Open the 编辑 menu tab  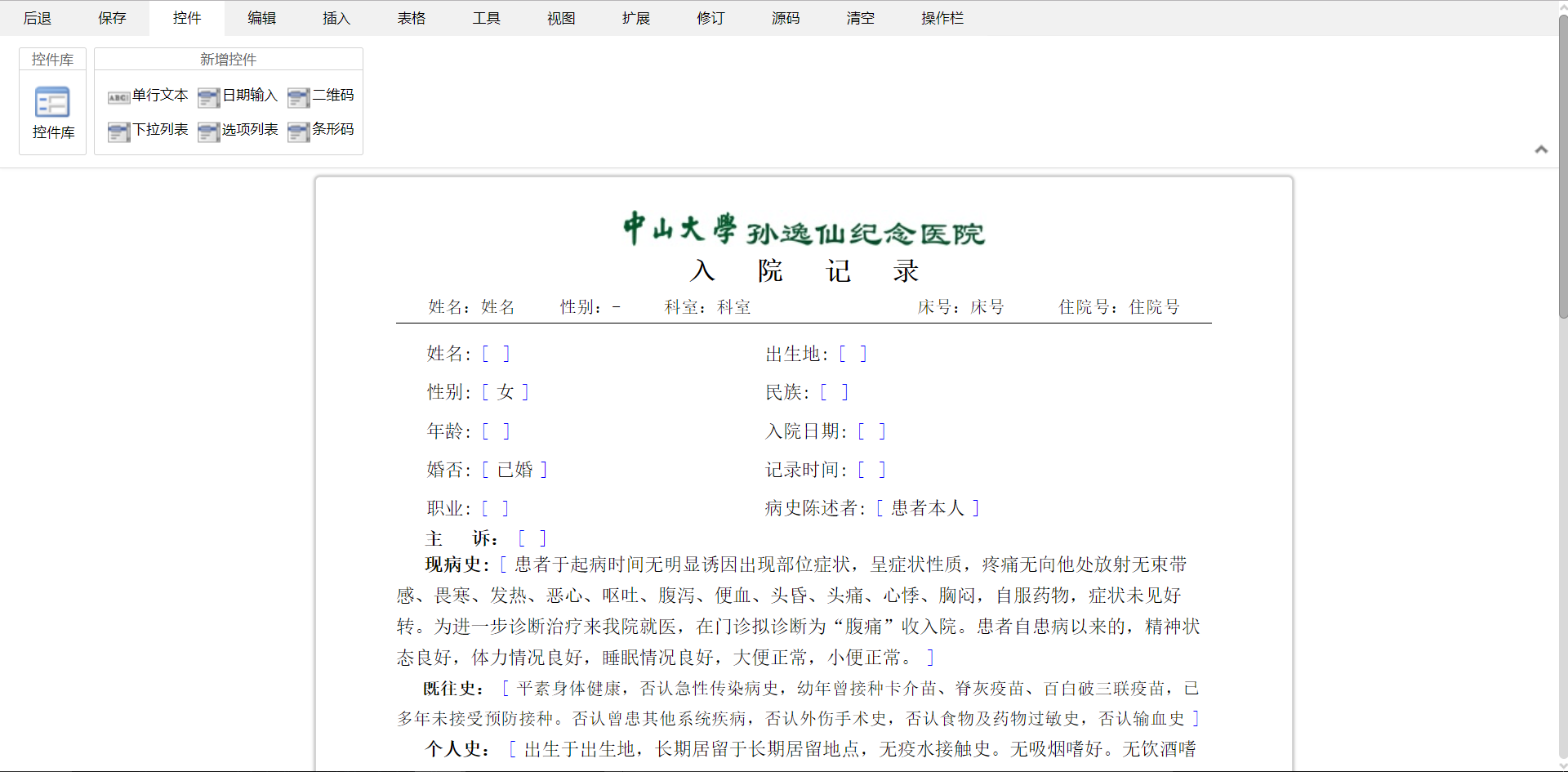coord(261,18)
